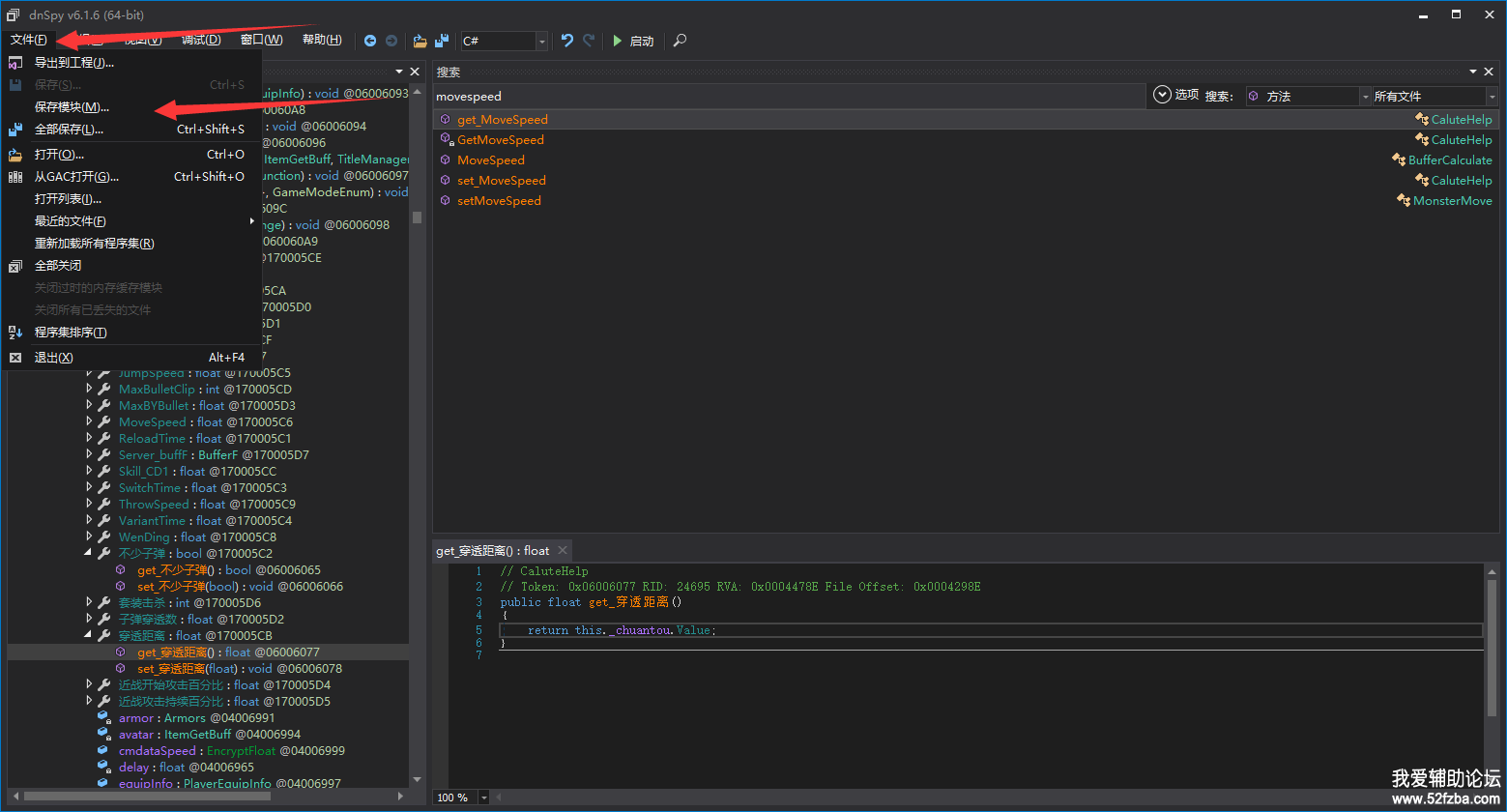Image resolution: width=1507 pixels, height=812 pixels.
Task: Click the Close All icon beside 全部关闭
Action: [x=15, y=266]
